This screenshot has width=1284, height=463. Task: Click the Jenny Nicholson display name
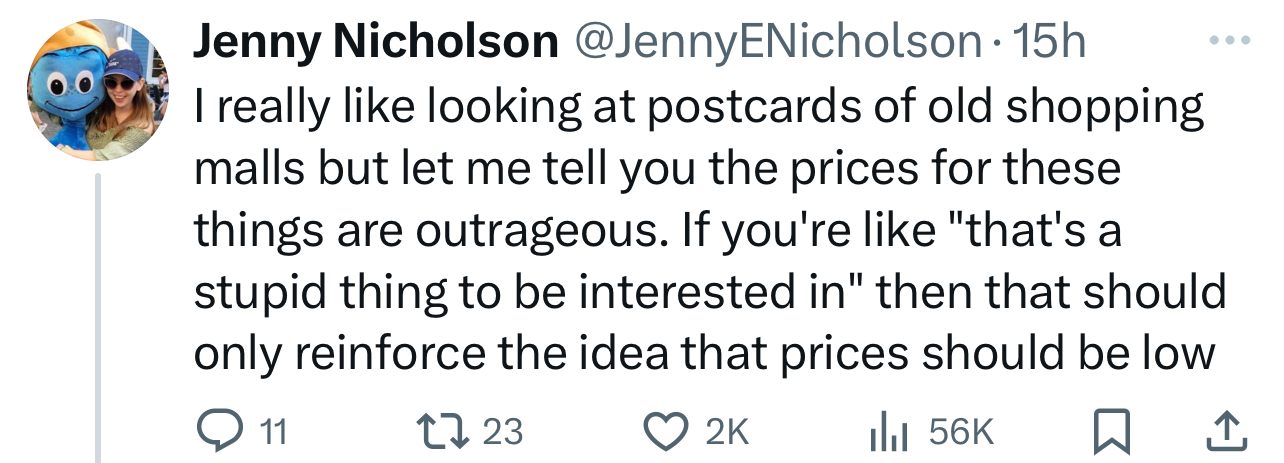tap(375, 41)
